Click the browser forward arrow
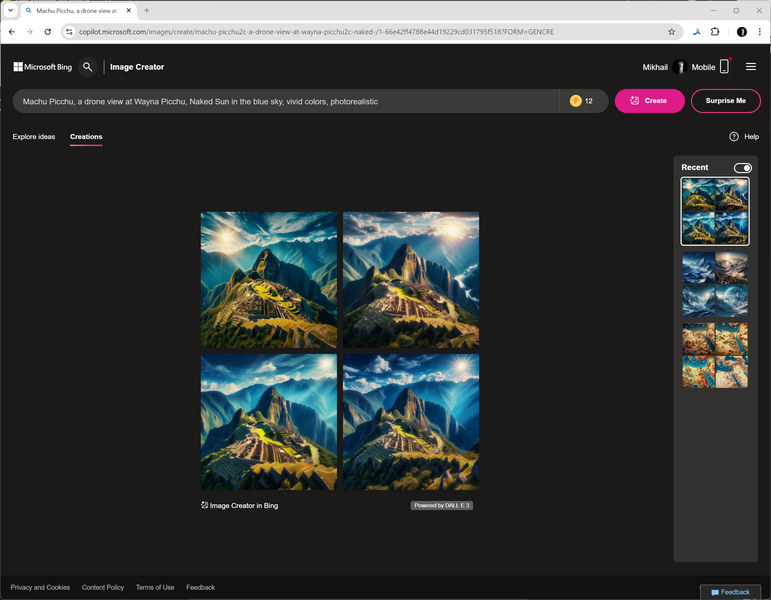 point(30,31)
